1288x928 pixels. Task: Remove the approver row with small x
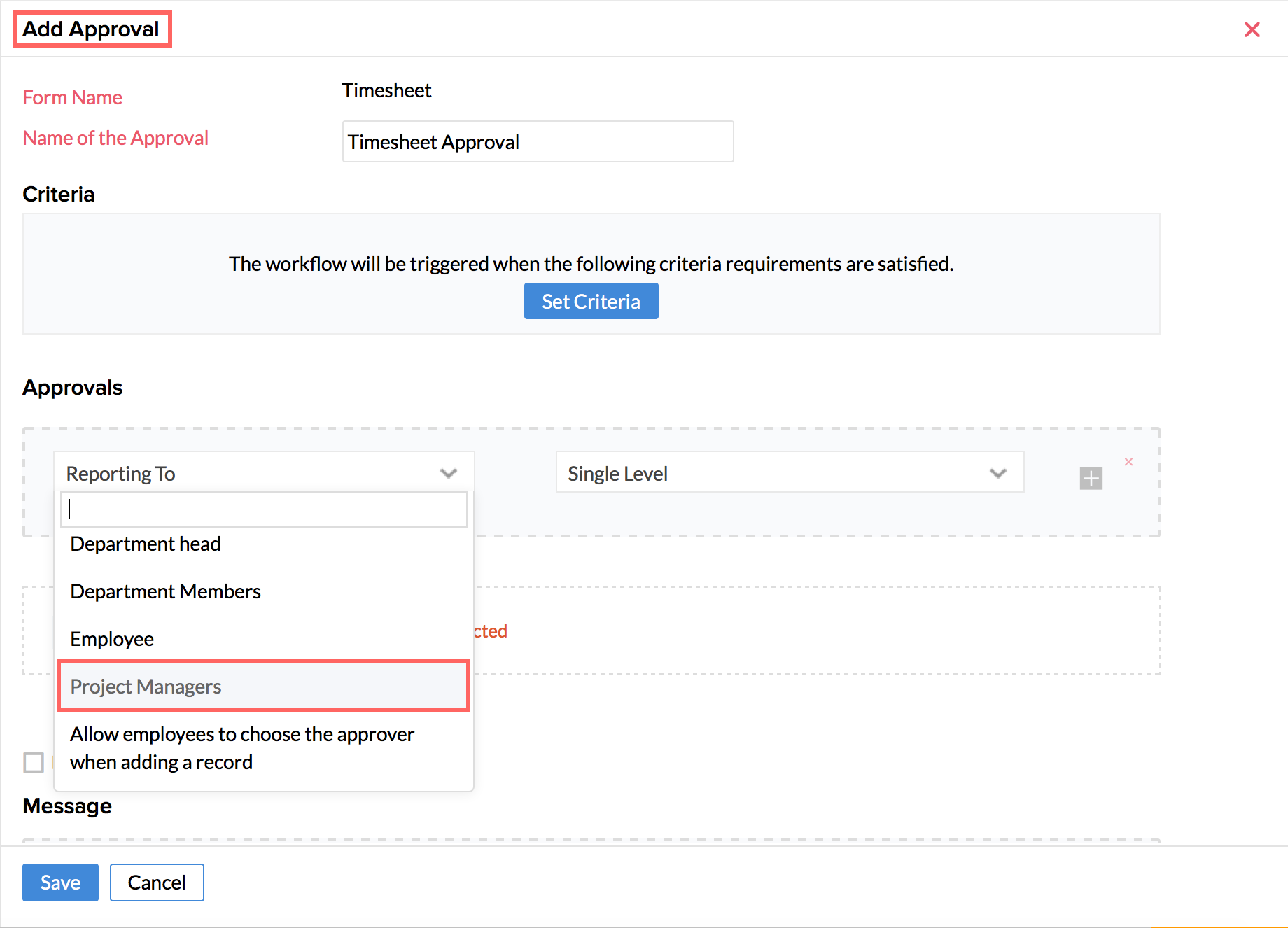pyautogui.click(x=1128, y=462)
